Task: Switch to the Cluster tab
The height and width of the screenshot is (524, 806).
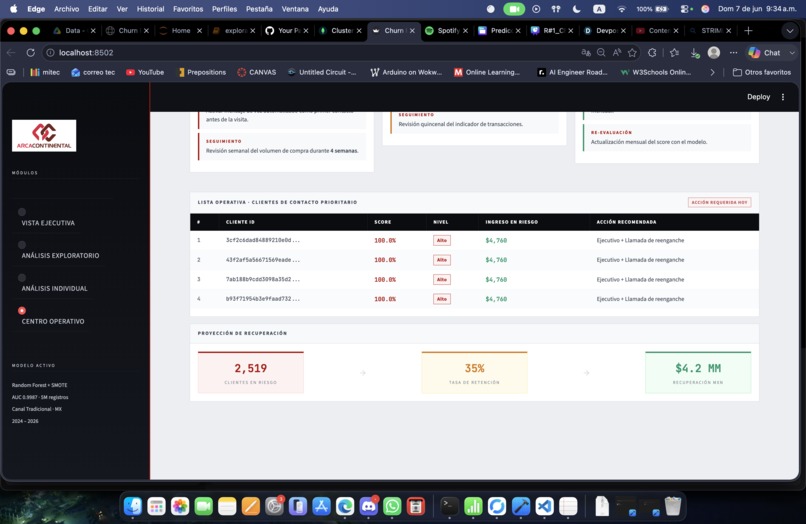Action: pyautogui.click(x=338, y=31)
